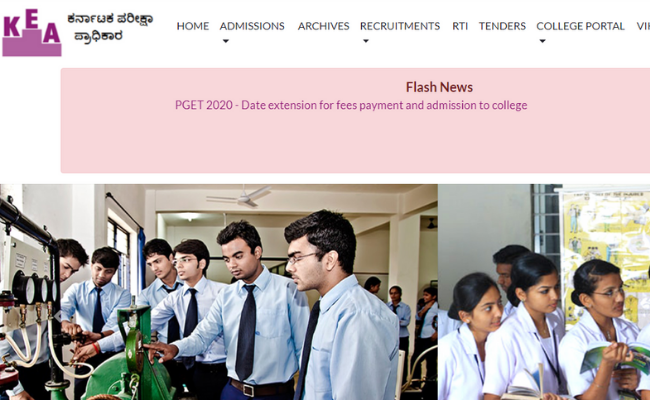Expand the Recruitments dropdown arrow
Screen dimensions: 650x400
(x=366, y=41)
